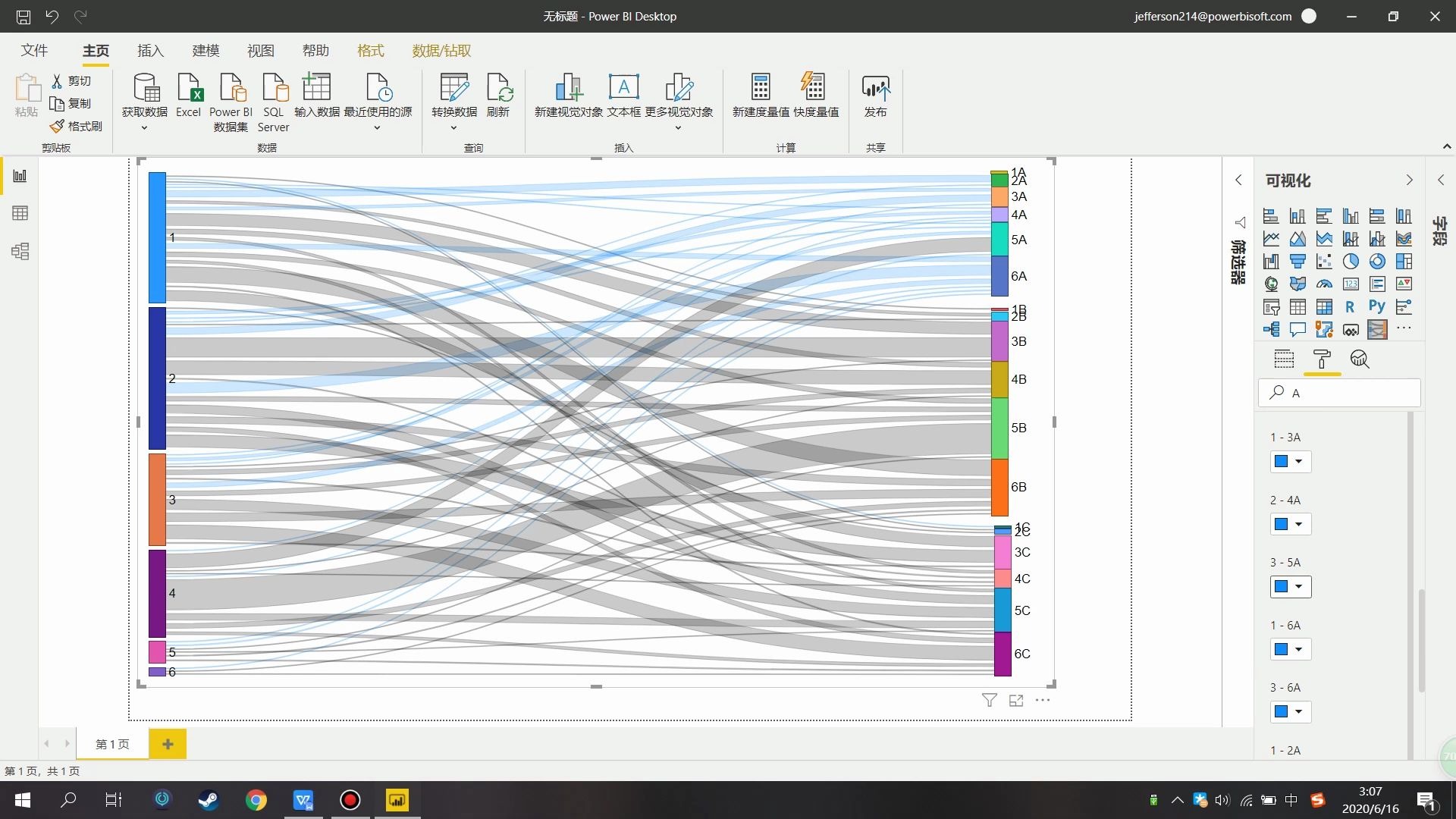Select the pie chart visualization icon
This screenshot has width=1456, height=819.
pyautogui.click(x=1351, y=262)
